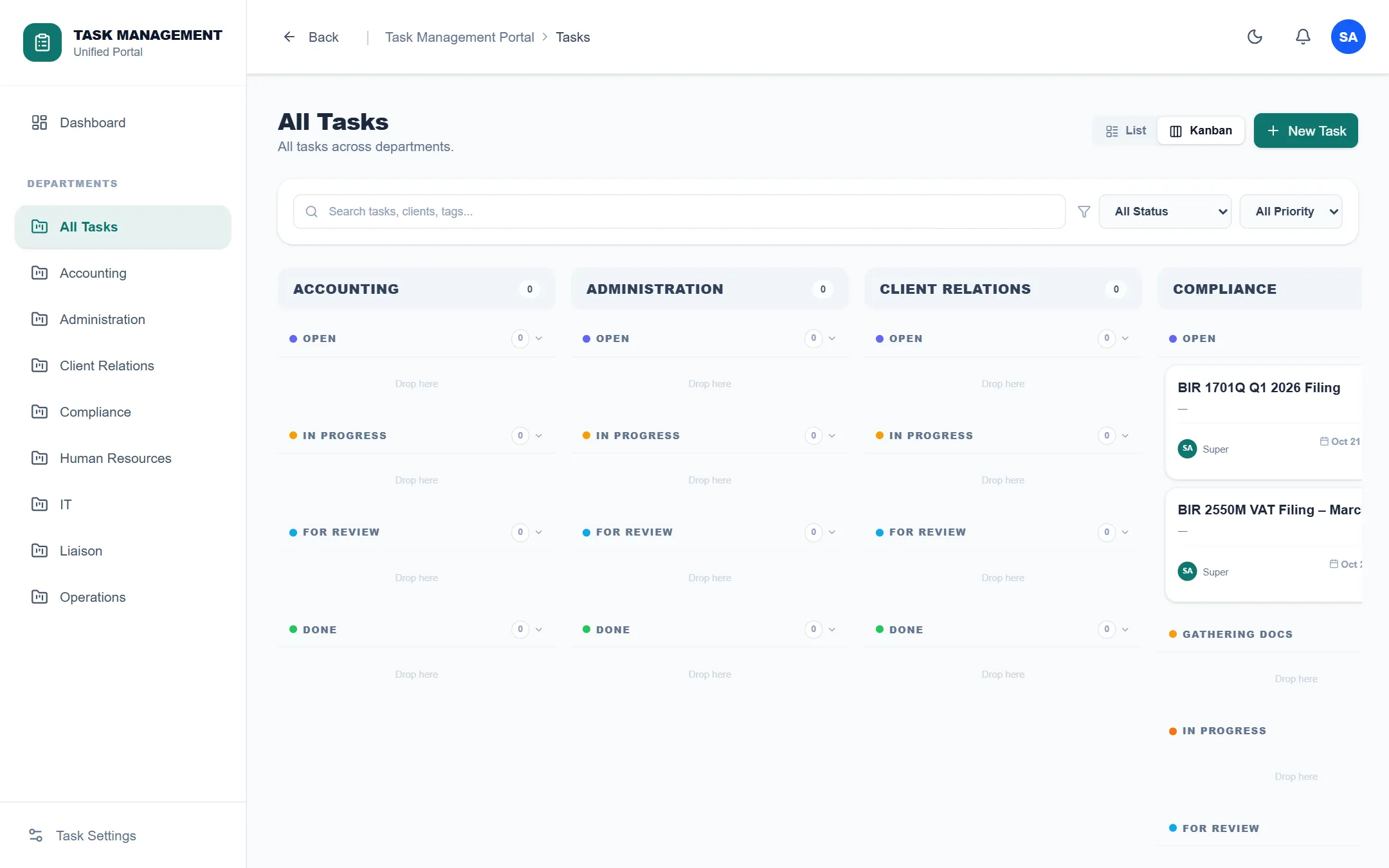
Task: Collapse Client Relations In Progress chevron
Action: pos(1125,435)
